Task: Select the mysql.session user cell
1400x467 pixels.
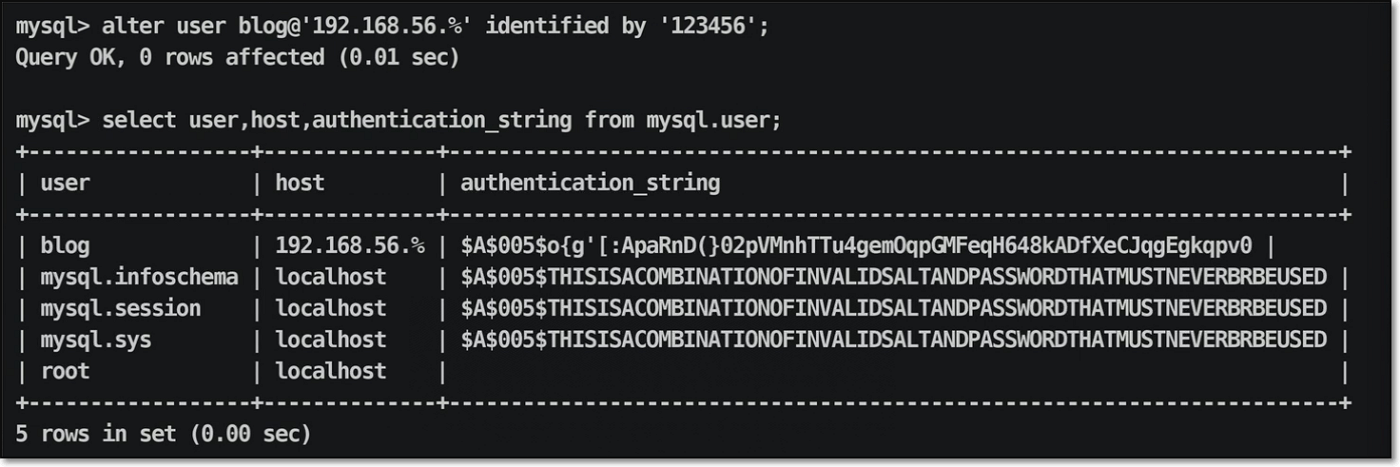Action: [x=121, y=308]
